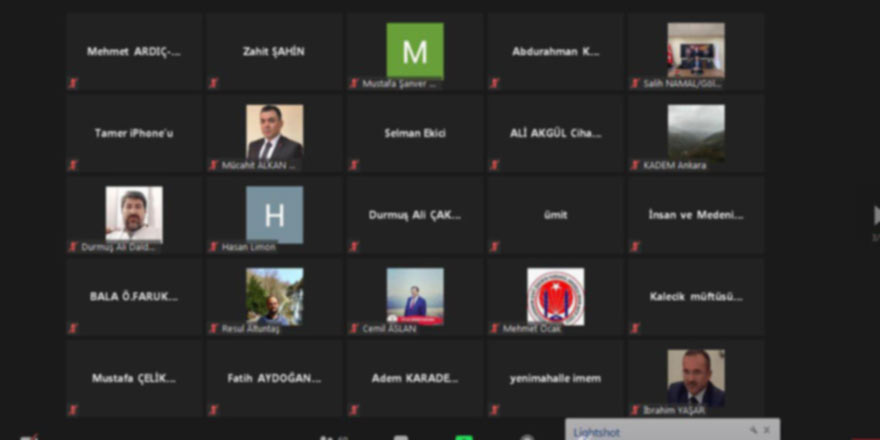Screen dimensions: 880x440
Task: Open the Lightshot notification title
Action: 597,432
